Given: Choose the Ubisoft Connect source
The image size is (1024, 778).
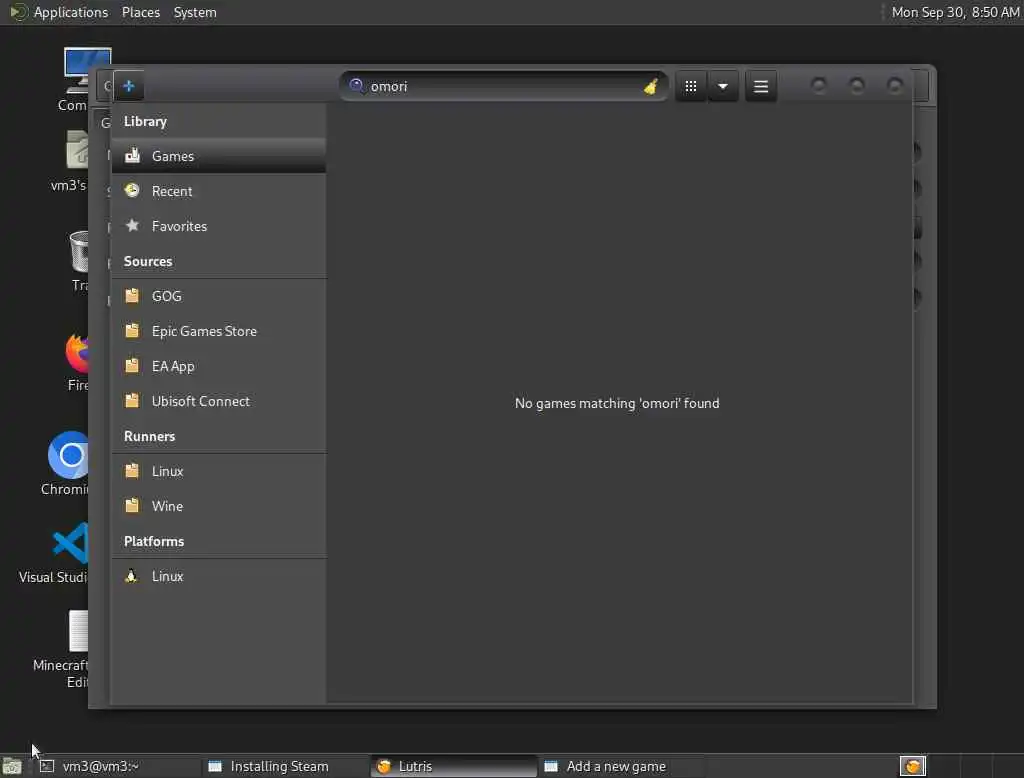Looking at the screenshot, I should pos(219,401).
